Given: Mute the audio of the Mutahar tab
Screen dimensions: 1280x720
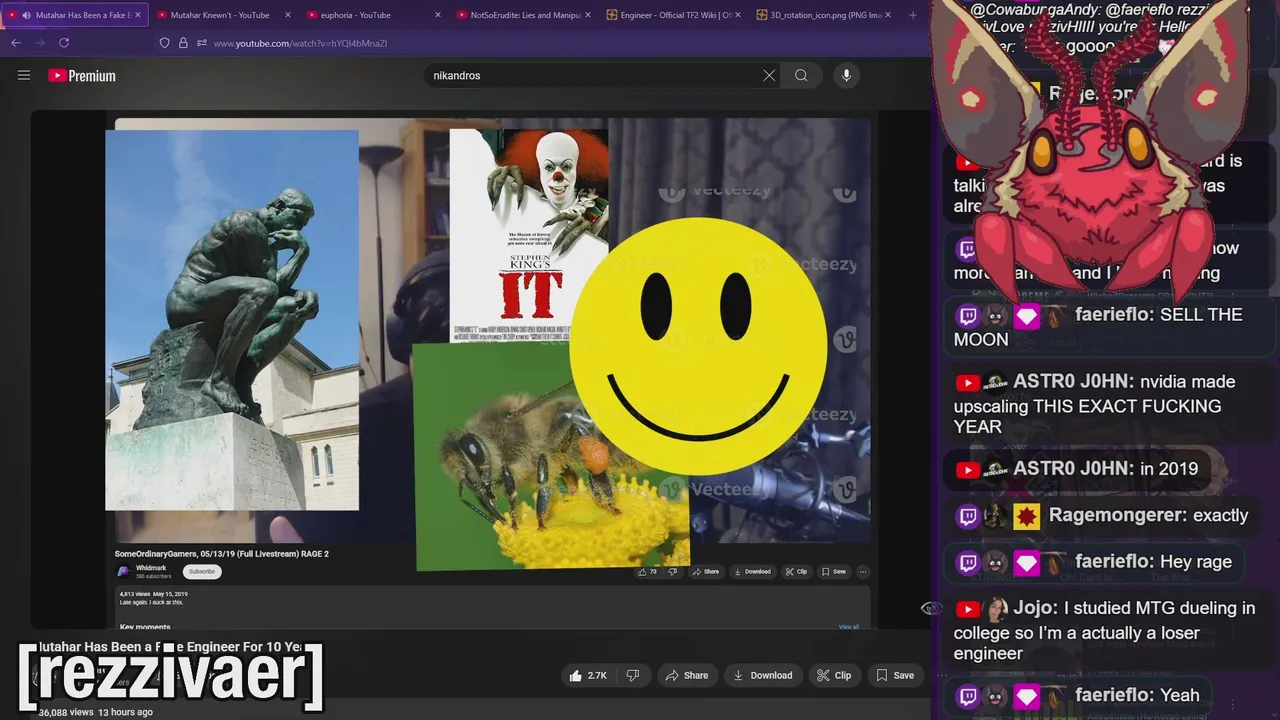Looking at the screenshot, I should [26, 15].
